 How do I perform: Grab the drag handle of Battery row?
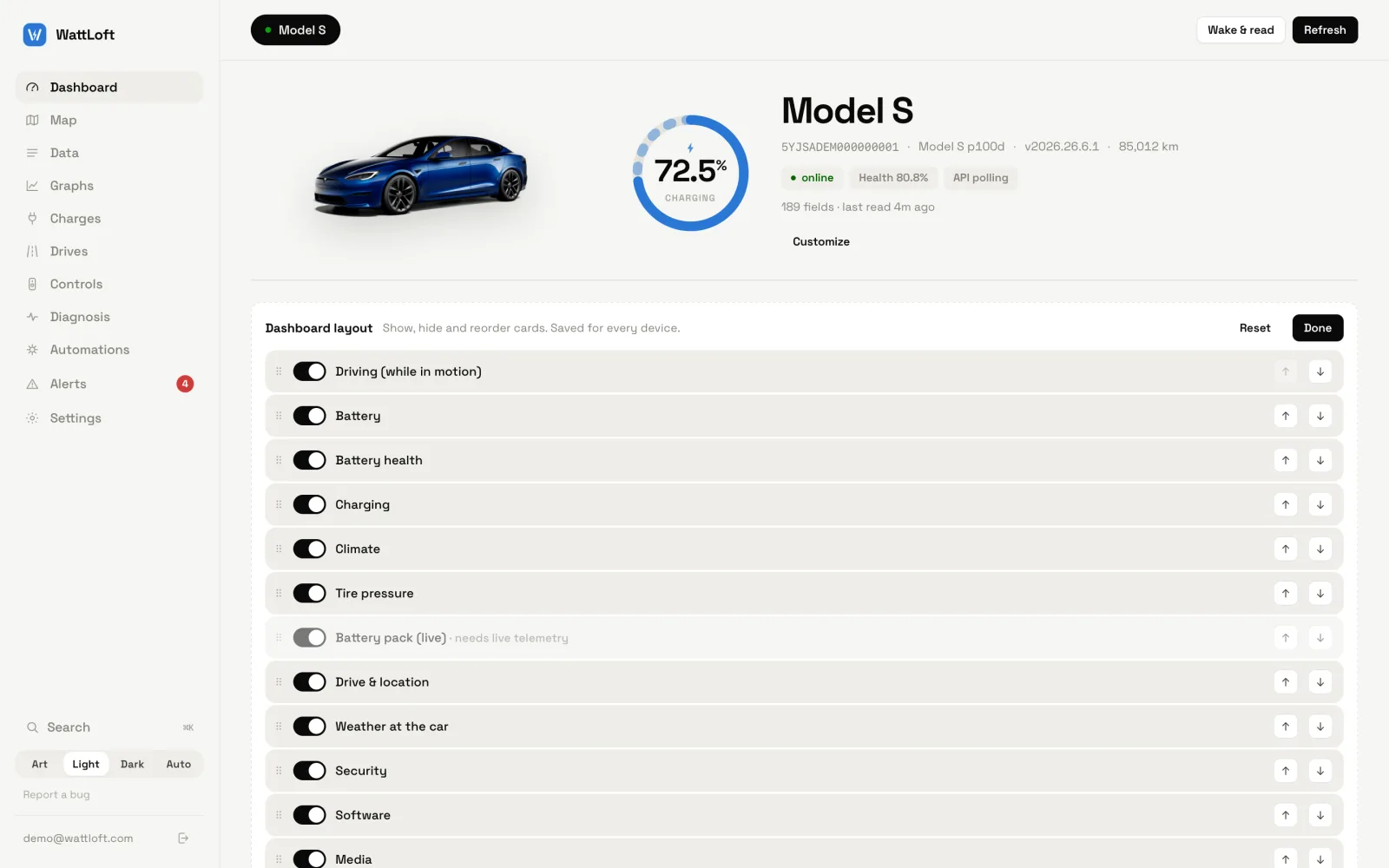[279, 416]
